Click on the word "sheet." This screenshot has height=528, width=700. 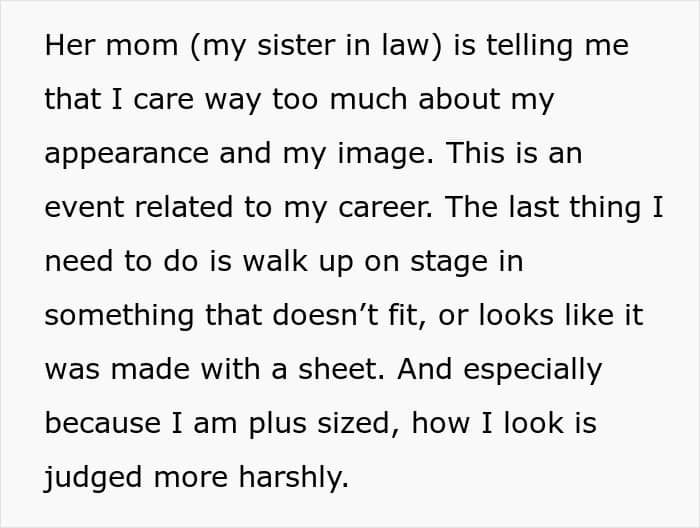[x=341, y=369]
